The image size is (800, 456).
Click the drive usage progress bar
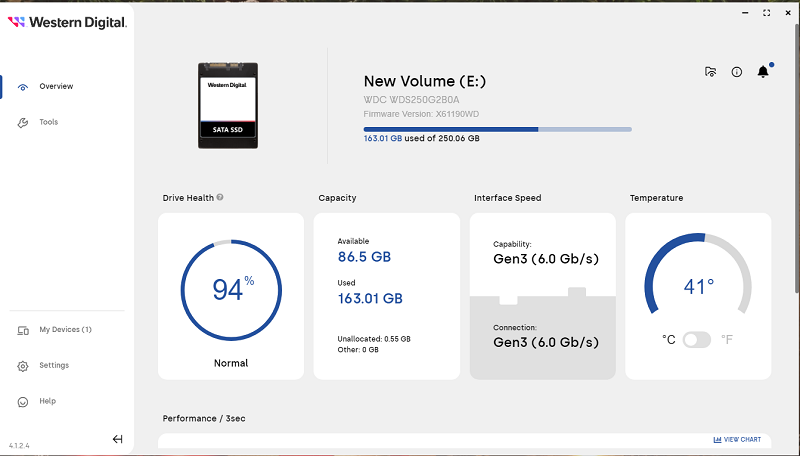pyautogui.click(x=497, y=130)
